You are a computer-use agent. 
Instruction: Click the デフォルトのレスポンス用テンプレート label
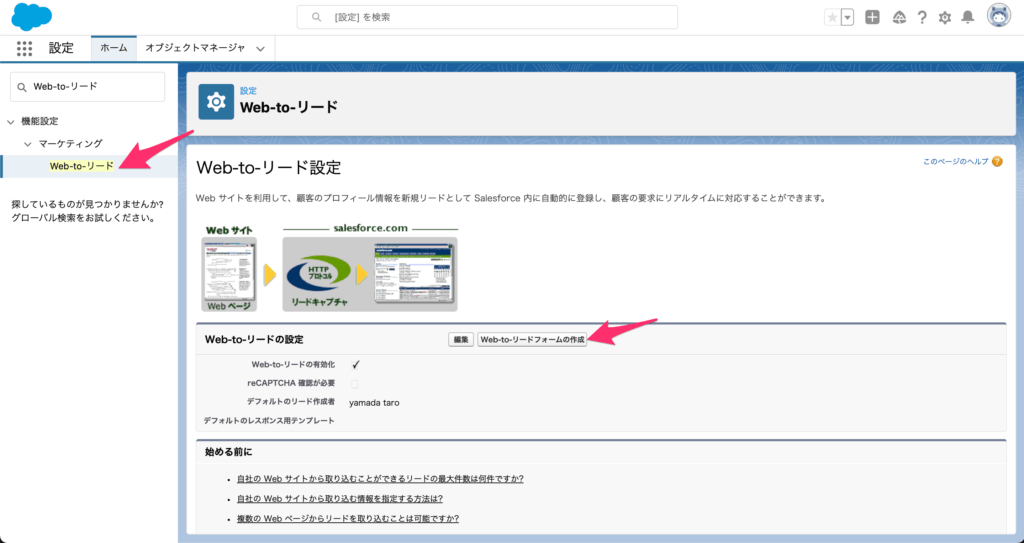[x=269, y=421]
